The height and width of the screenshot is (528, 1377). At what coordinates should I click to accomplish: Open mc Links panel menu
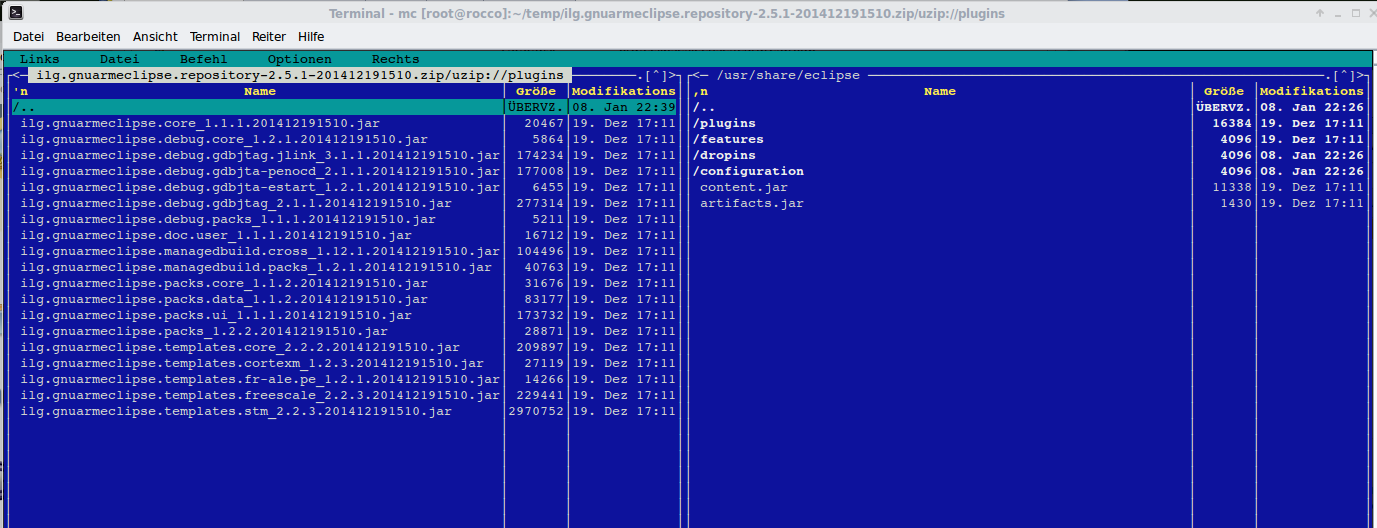[40, 59]
